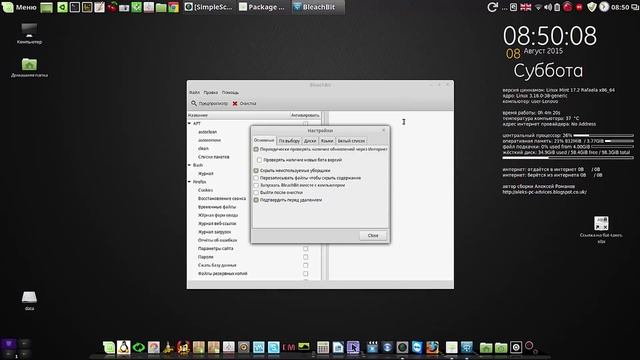Click the UK flag keyboard layout indicator

[526, 7]
